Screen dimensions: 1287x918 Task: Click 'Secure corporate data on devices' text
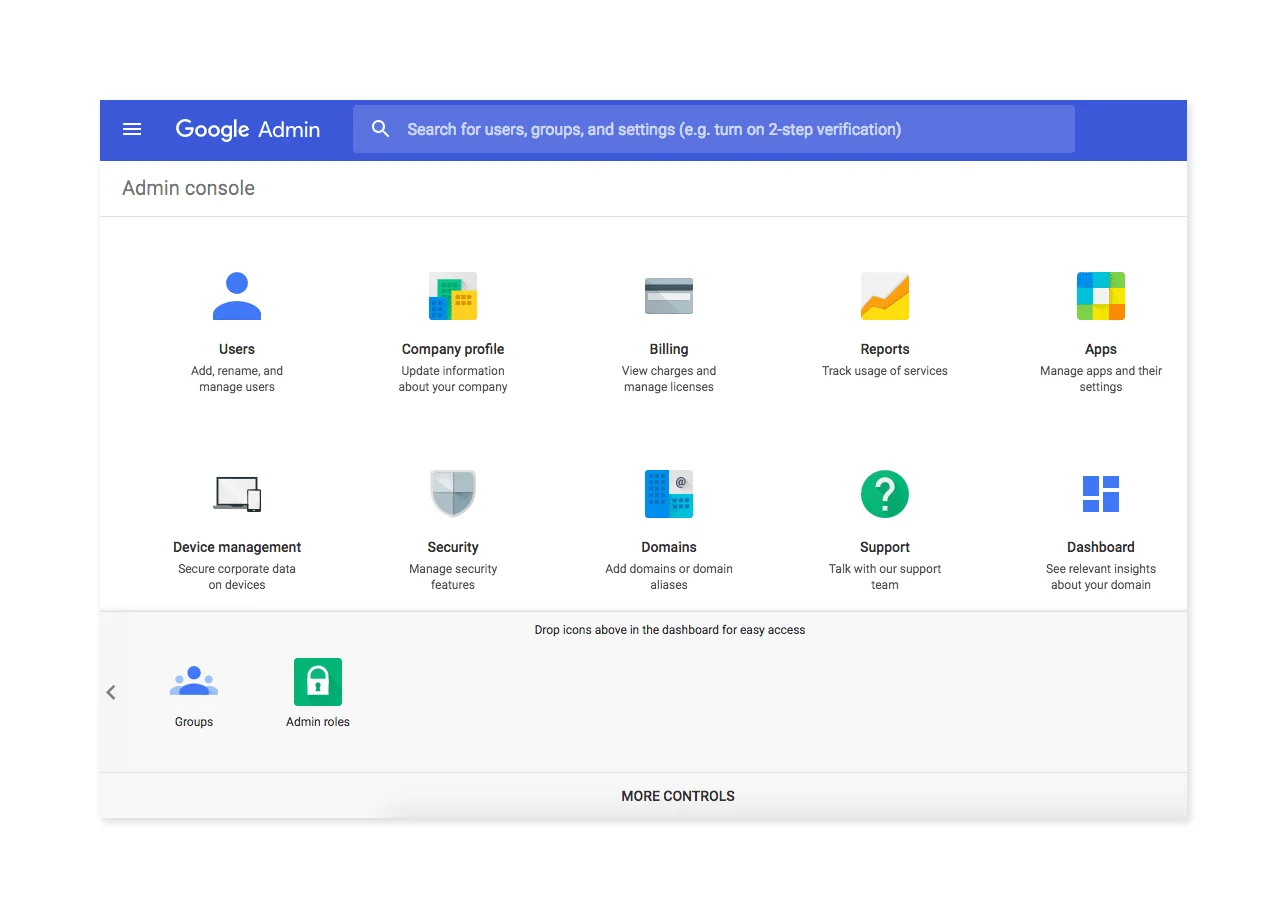coord(237,577)
